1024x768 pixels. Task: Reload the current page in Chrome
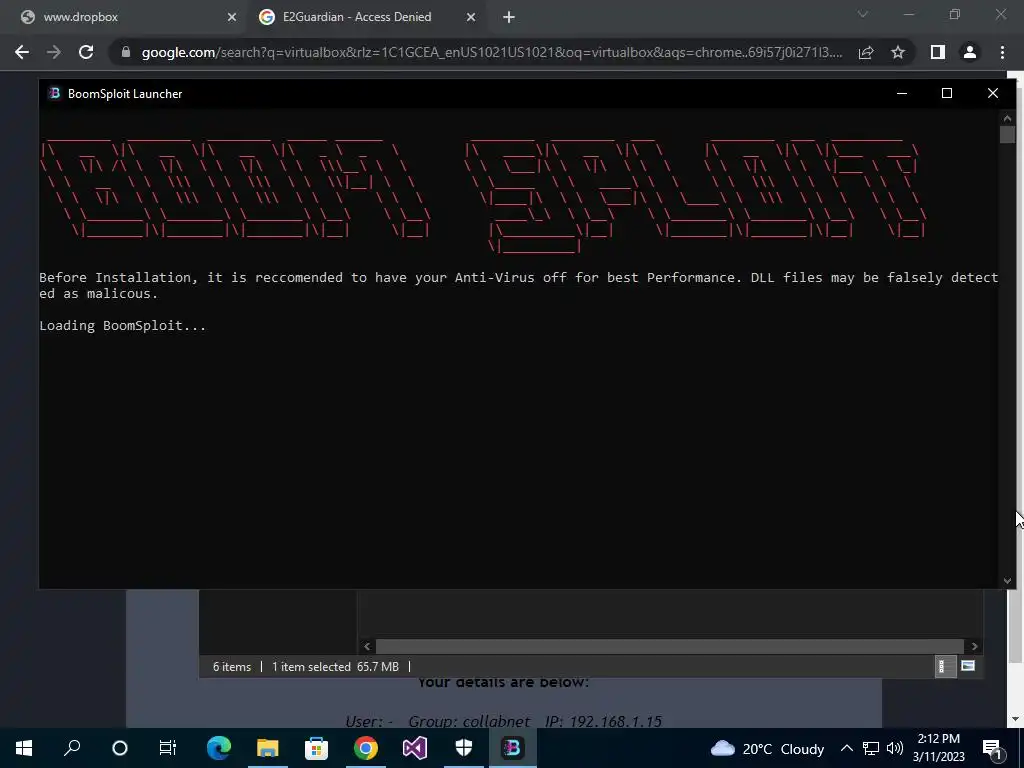click(86, 52)
